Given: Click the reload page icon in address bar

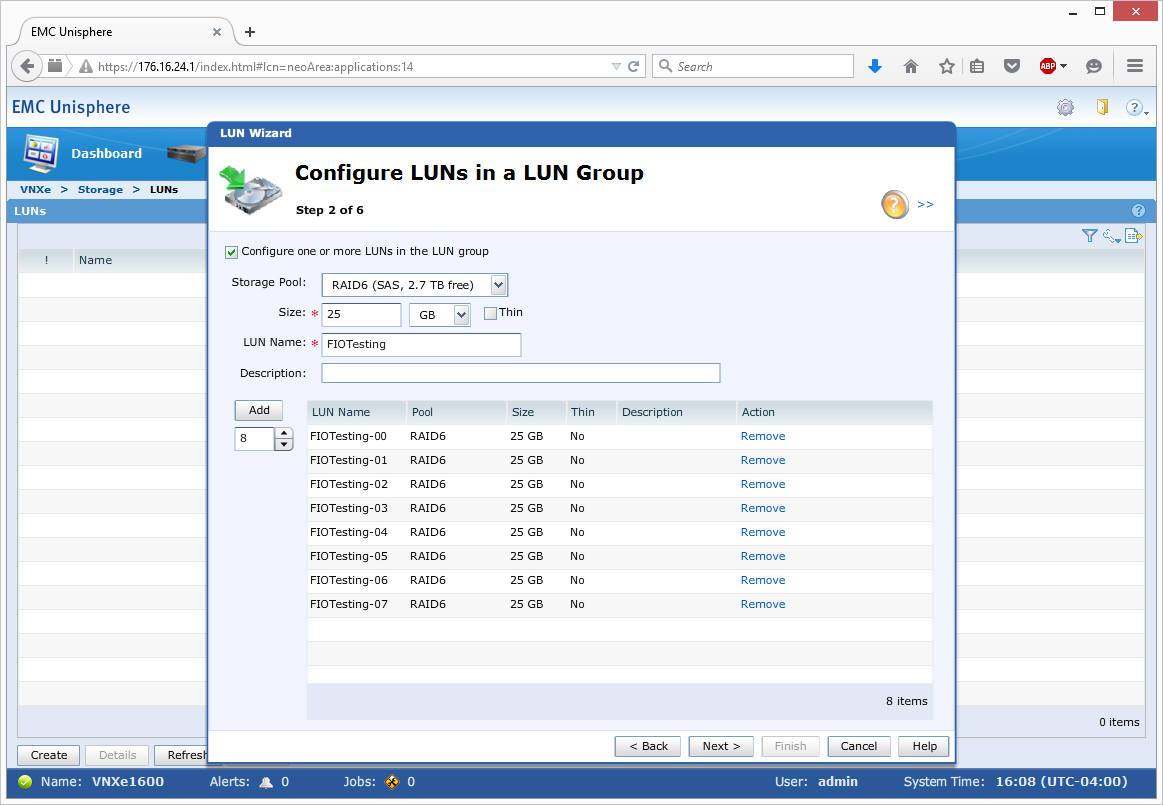Looking at the screenshot, I should [x=633, y=66].
